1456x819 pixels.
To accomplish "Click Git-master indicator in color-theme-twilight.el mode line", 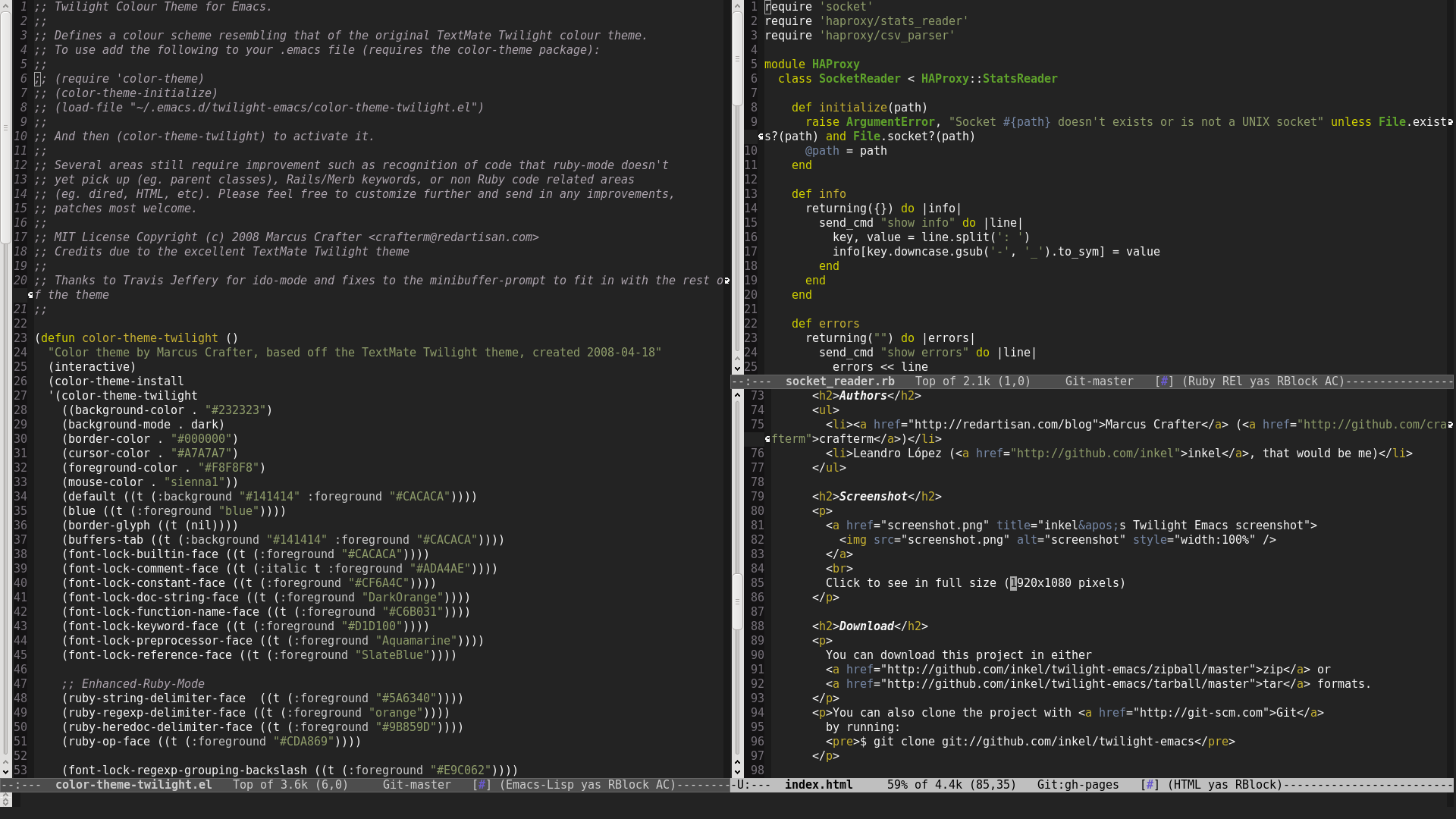I will (x=416, y=785).
